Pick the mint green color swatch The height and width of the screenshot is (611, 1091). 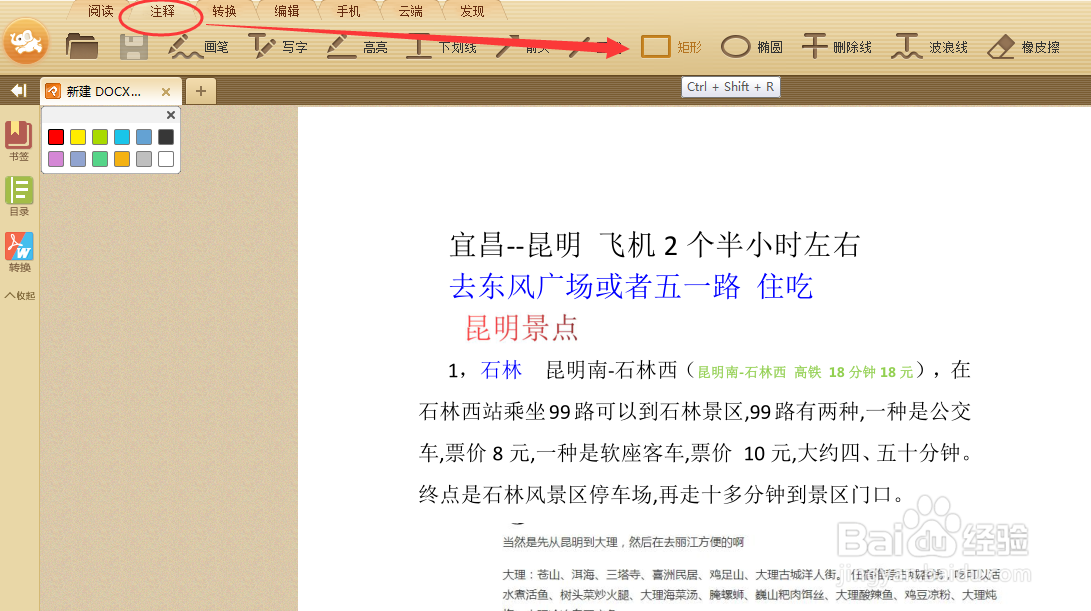(100, 159)
